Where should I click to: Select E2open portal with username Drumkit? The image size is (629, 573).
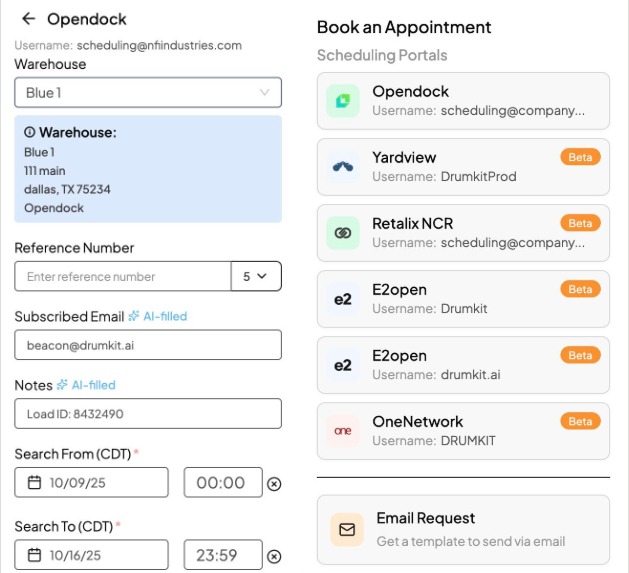coord(463,299)
